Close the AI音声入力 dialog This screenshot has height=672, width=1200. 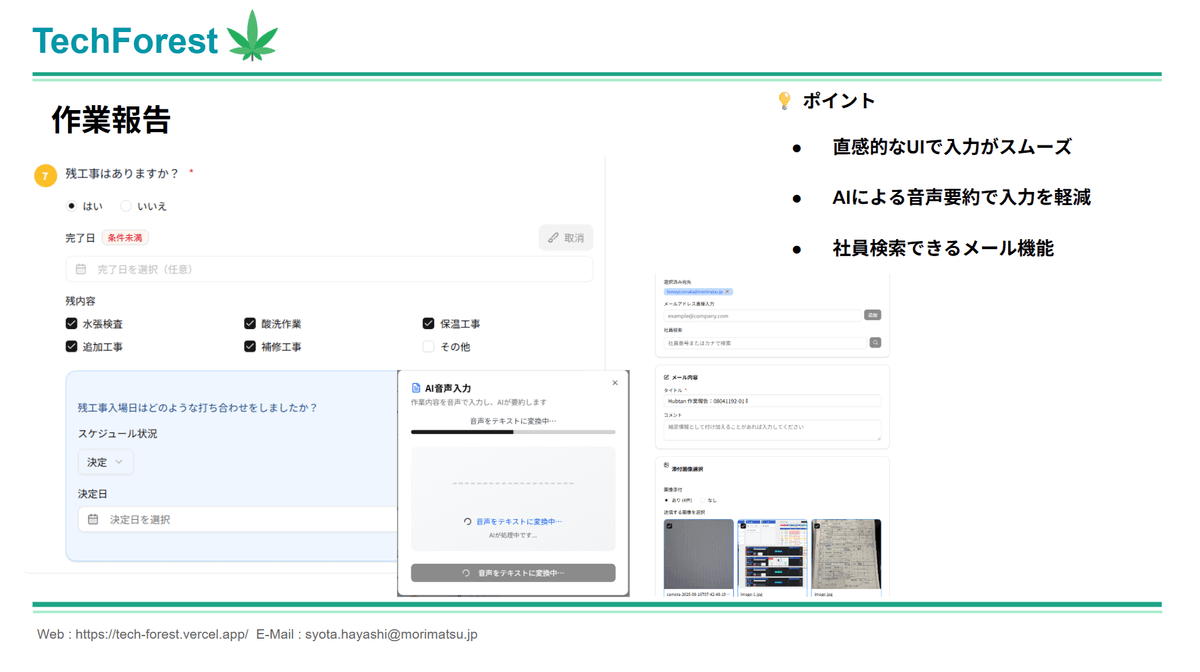pyautogui.click(x=616, y=381)
